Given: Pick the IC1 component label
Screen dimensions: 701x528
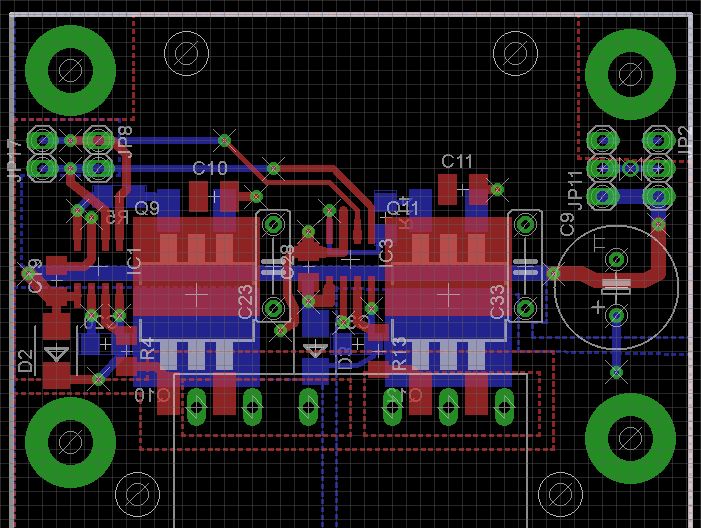Looking at the screenshot, I should (x=135, y=264).
